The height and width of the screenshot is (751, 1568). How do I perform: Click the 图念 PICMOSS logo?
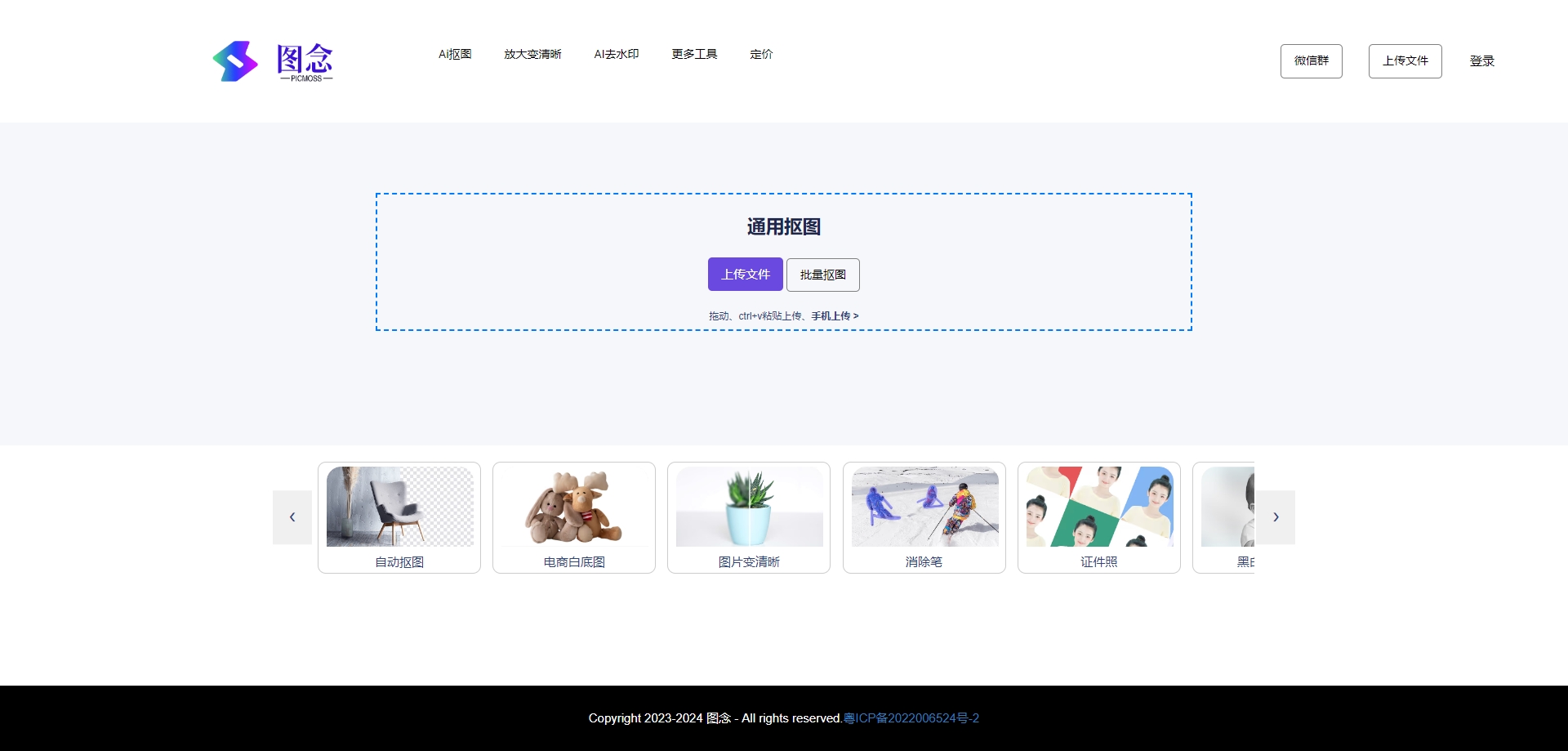pos(273,61)
